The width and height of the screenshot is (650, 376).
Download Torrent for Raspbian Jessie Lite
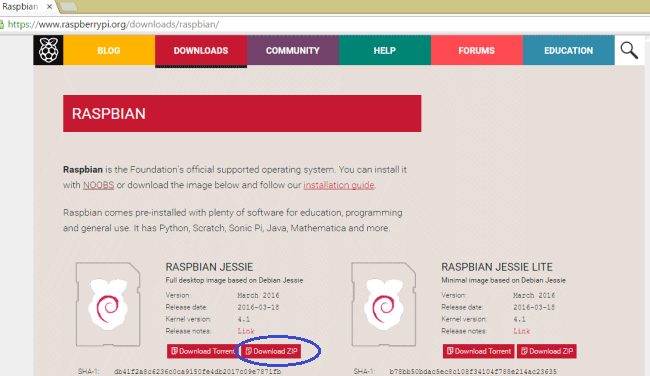[478, 351]
